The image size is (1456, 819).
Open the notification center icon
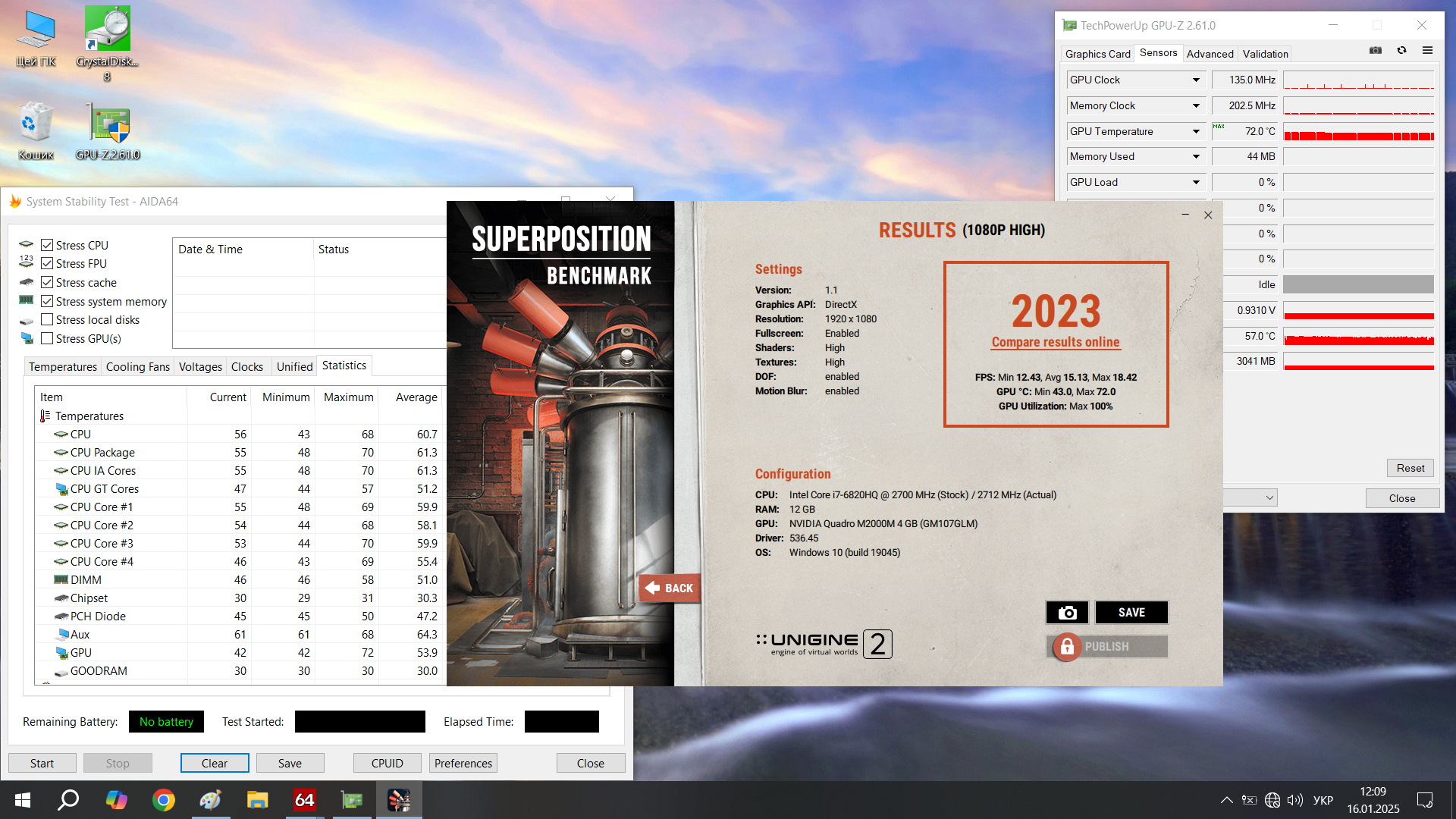(1425, 800)
